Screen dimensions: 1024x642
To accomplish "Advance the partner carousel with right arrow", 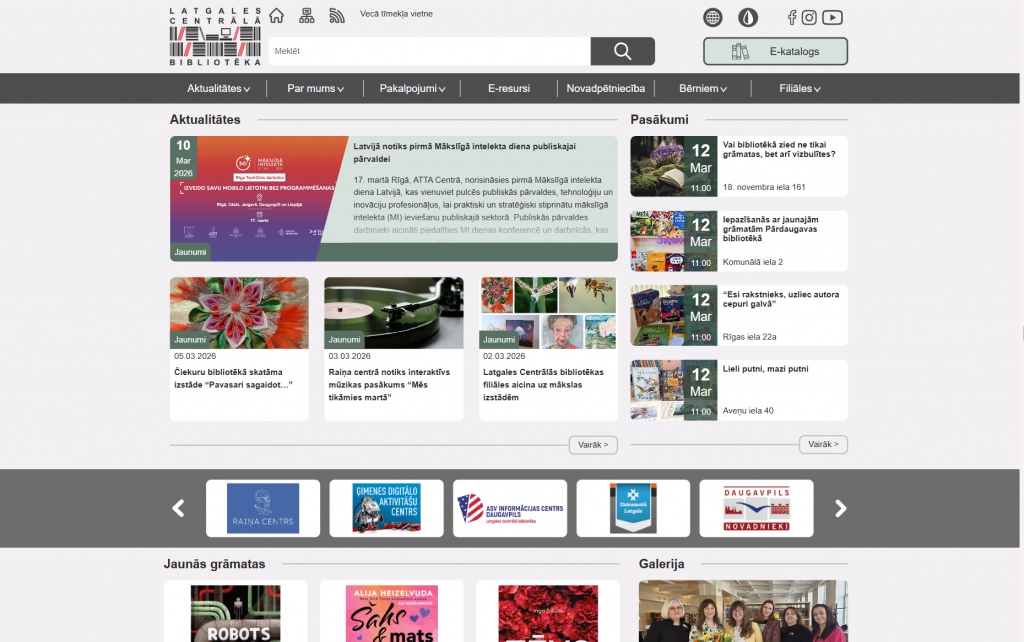I will point(841,508).
